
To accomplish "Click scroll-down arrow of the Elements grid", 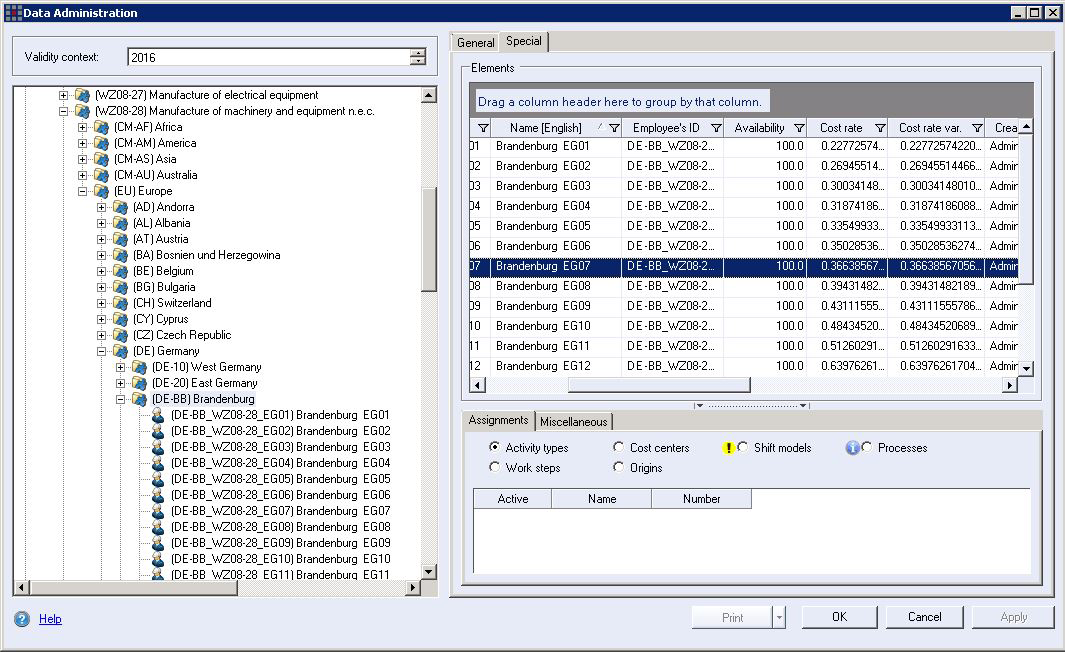I will 1026,369.
